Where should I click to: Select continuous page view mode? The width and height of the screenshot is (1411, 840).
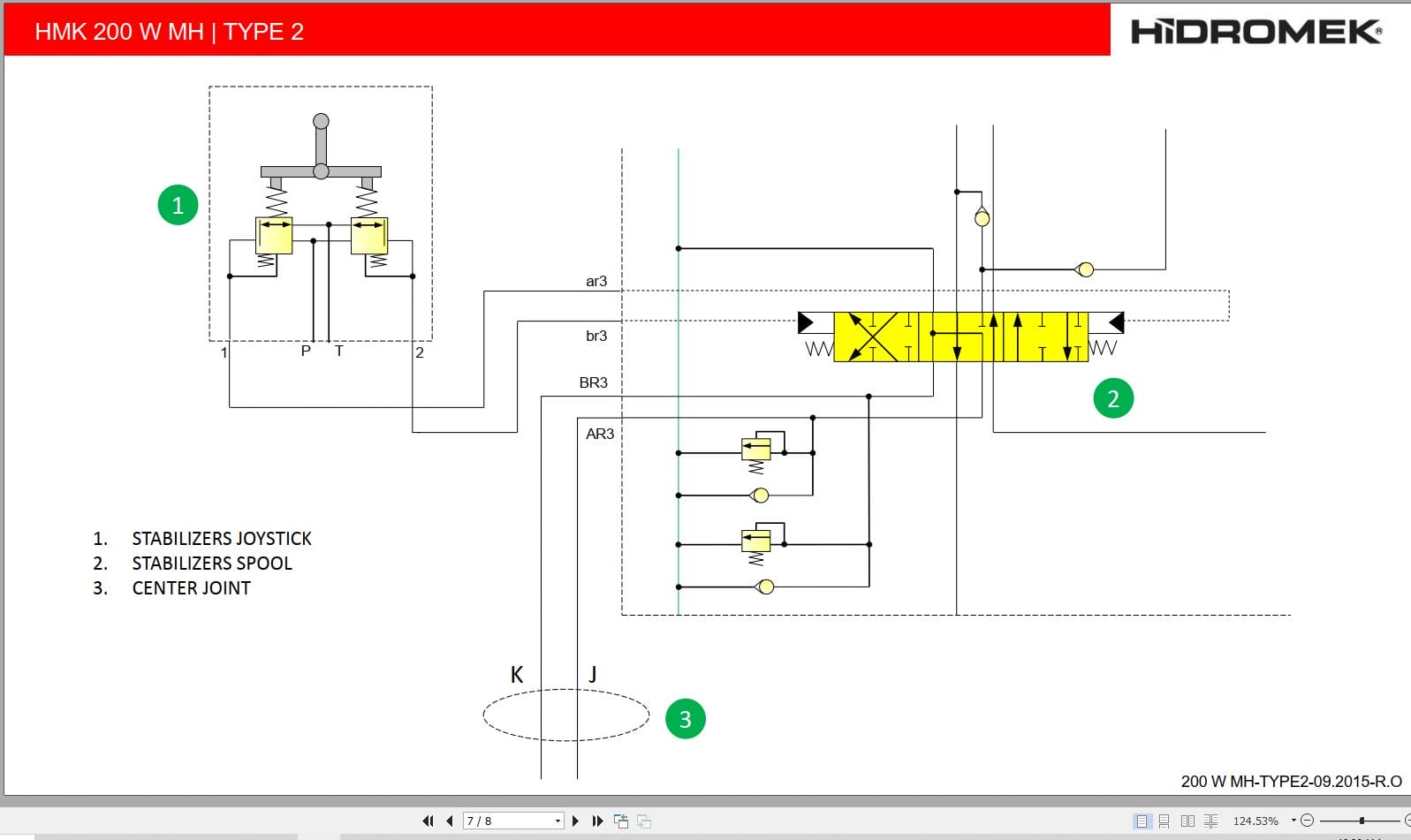point(1164,821)
